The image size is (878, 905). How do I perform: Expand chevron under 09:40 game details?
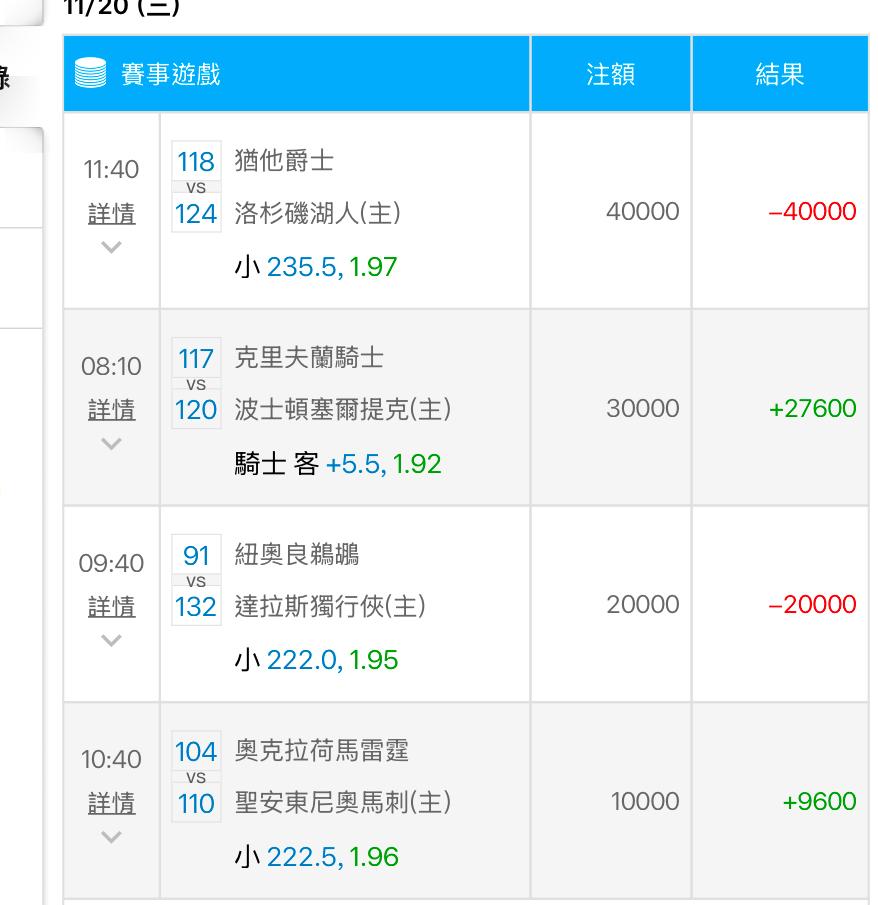(111, 640)
